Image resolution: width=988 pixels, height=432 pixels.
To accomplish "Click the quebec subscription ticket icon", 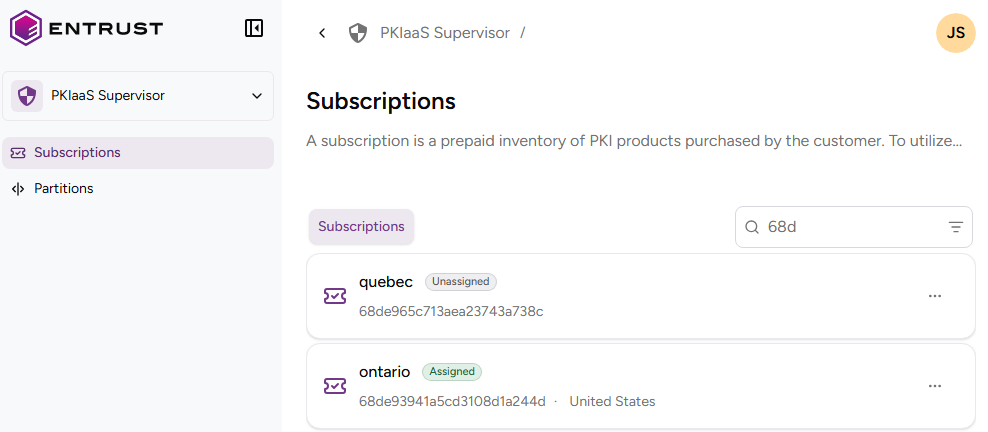I will pos(335,296).
